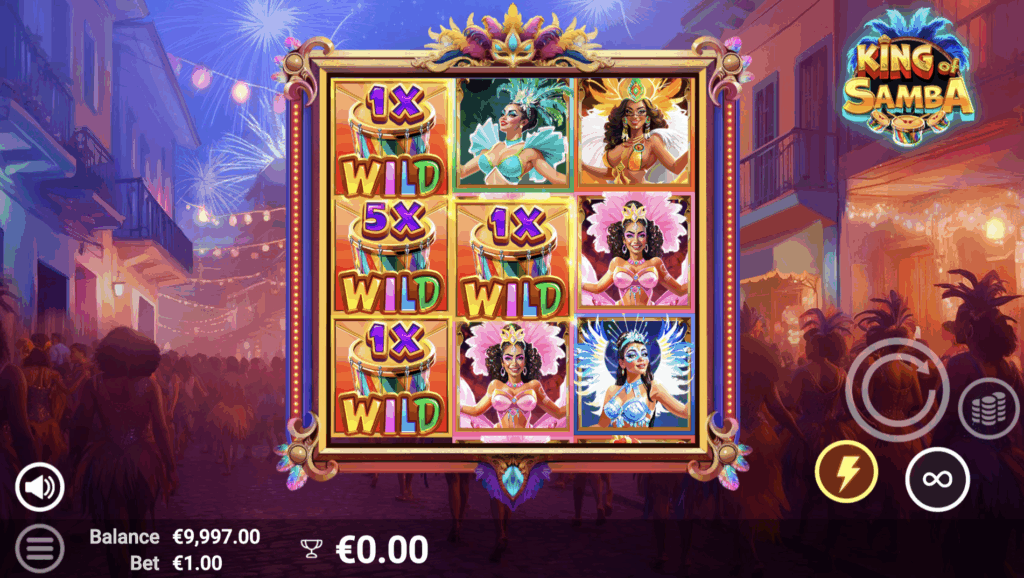Click the bottom-left 1X WILD symbol
Screen dimensions: 1024x578
click(x=391, y=376)
